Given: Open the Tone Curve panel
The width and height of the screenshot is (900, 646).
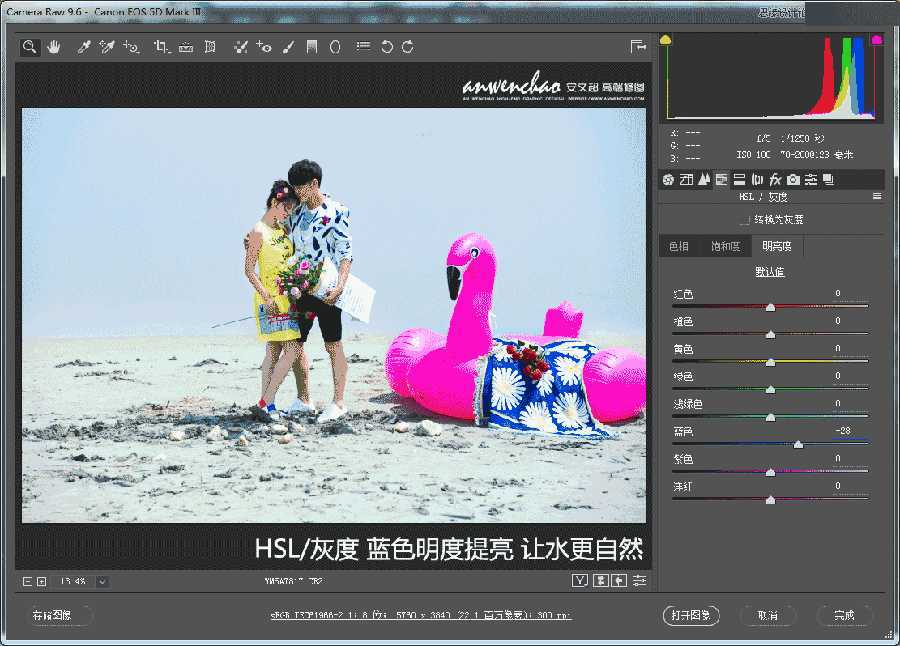Looking at the screenshot, I should point(685,178).
